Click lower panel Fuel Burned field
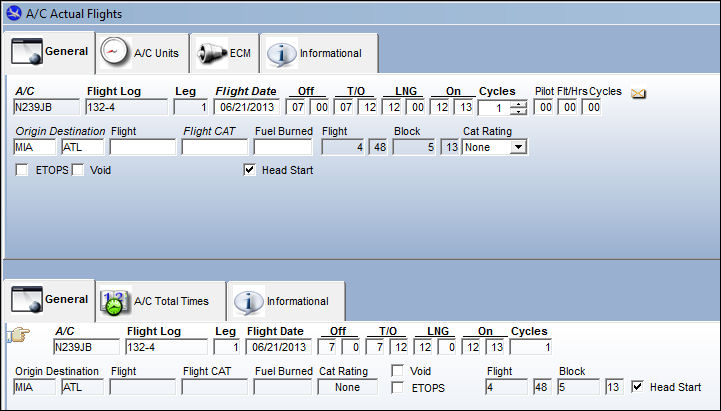 click(x=282, y=387)
